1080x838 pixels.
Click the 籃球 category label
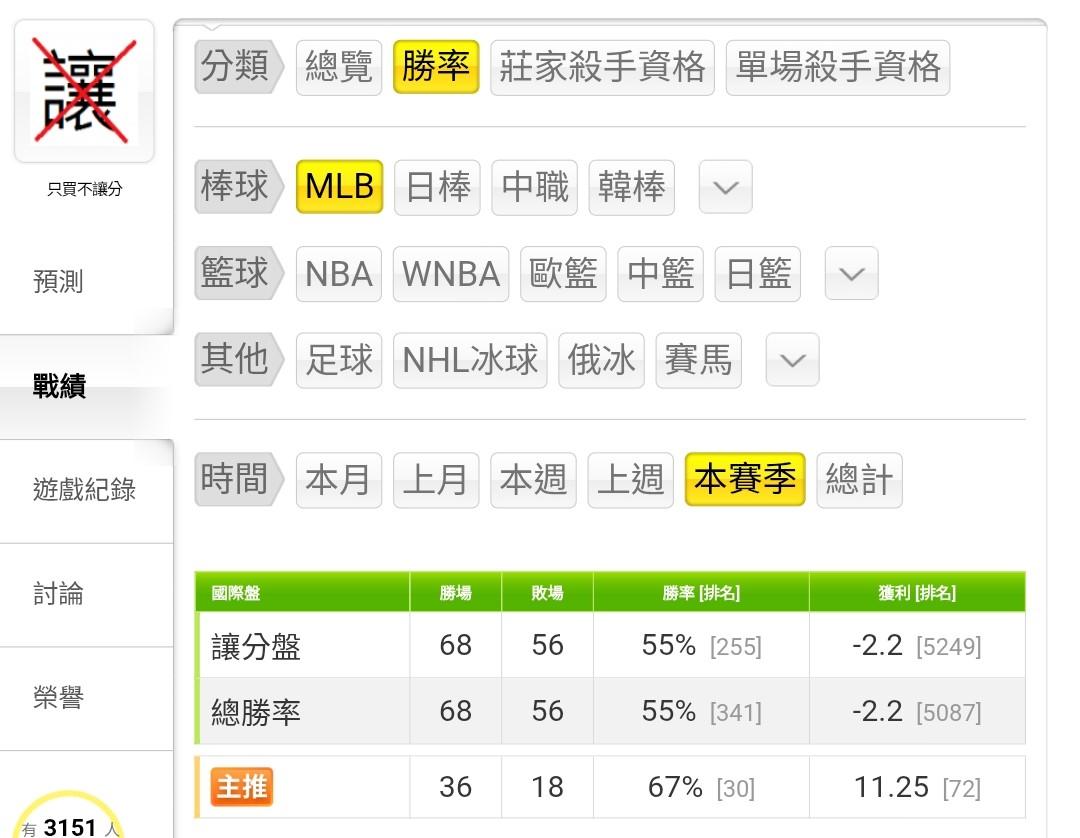[238, 273]
